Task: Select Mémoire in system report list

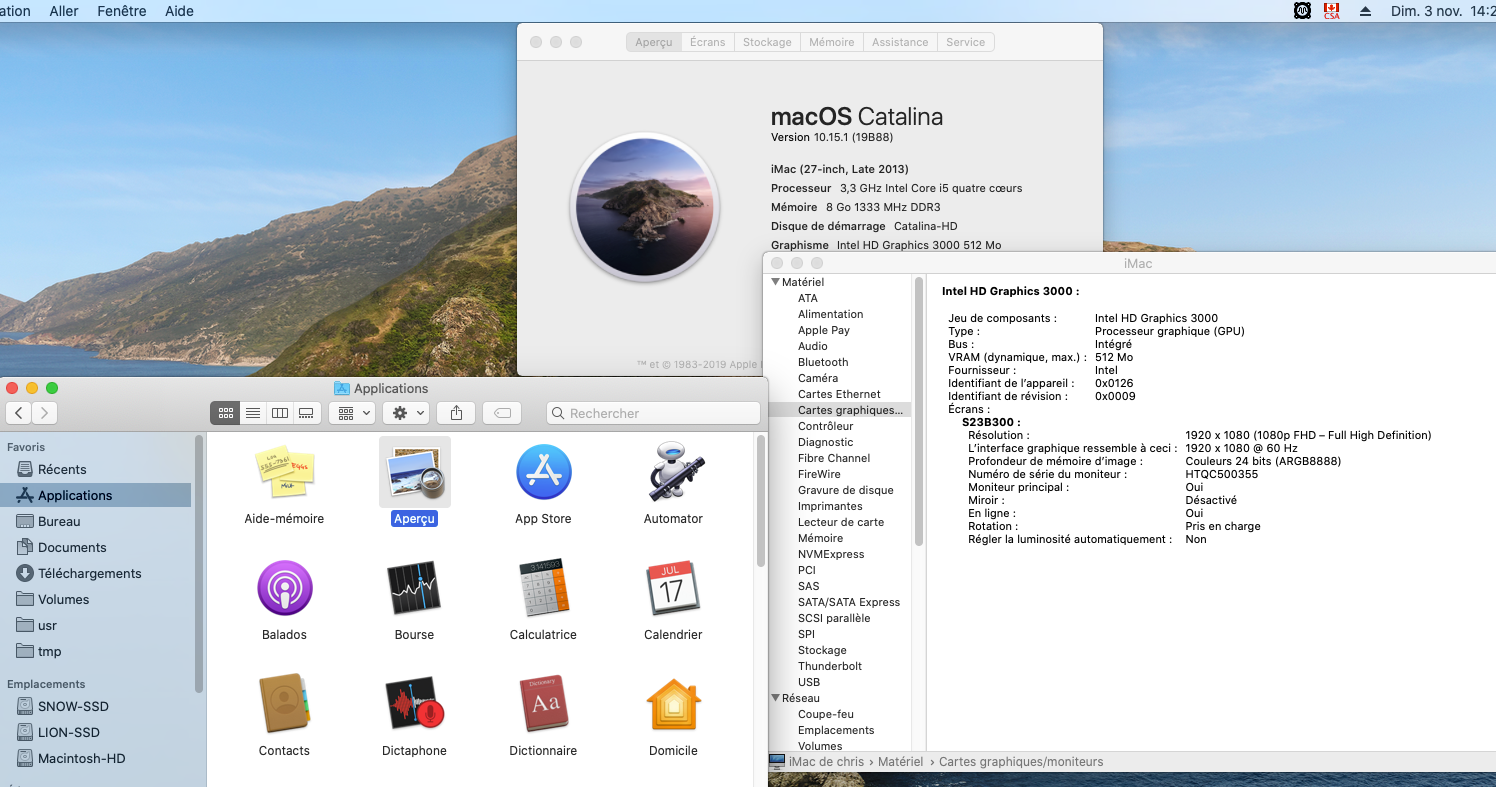Action: pyautogui.click(x=820, y=538)
